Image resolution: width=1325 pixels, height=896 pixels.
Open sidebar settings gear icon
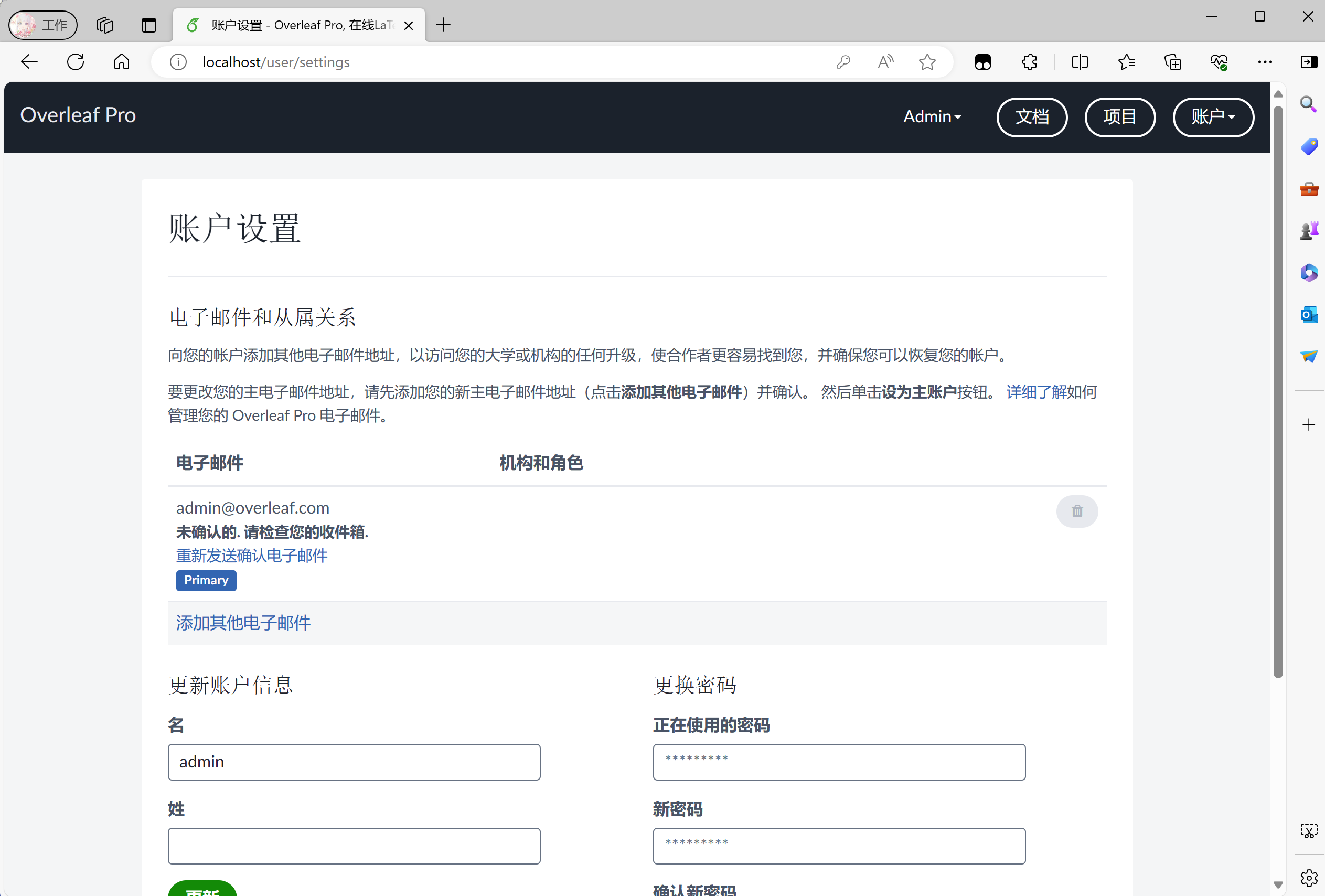[x=1308, y=878]
